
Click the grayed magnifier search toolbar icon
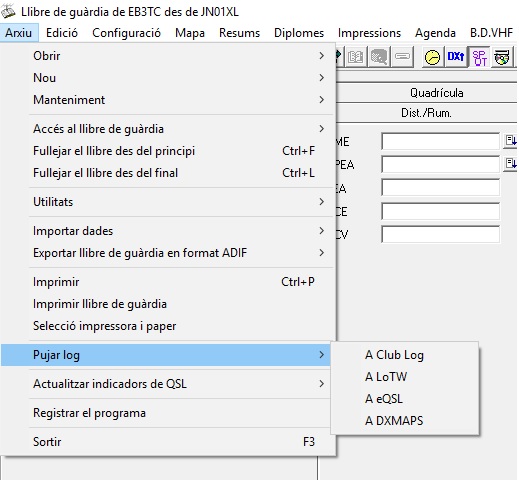[379, 57]
